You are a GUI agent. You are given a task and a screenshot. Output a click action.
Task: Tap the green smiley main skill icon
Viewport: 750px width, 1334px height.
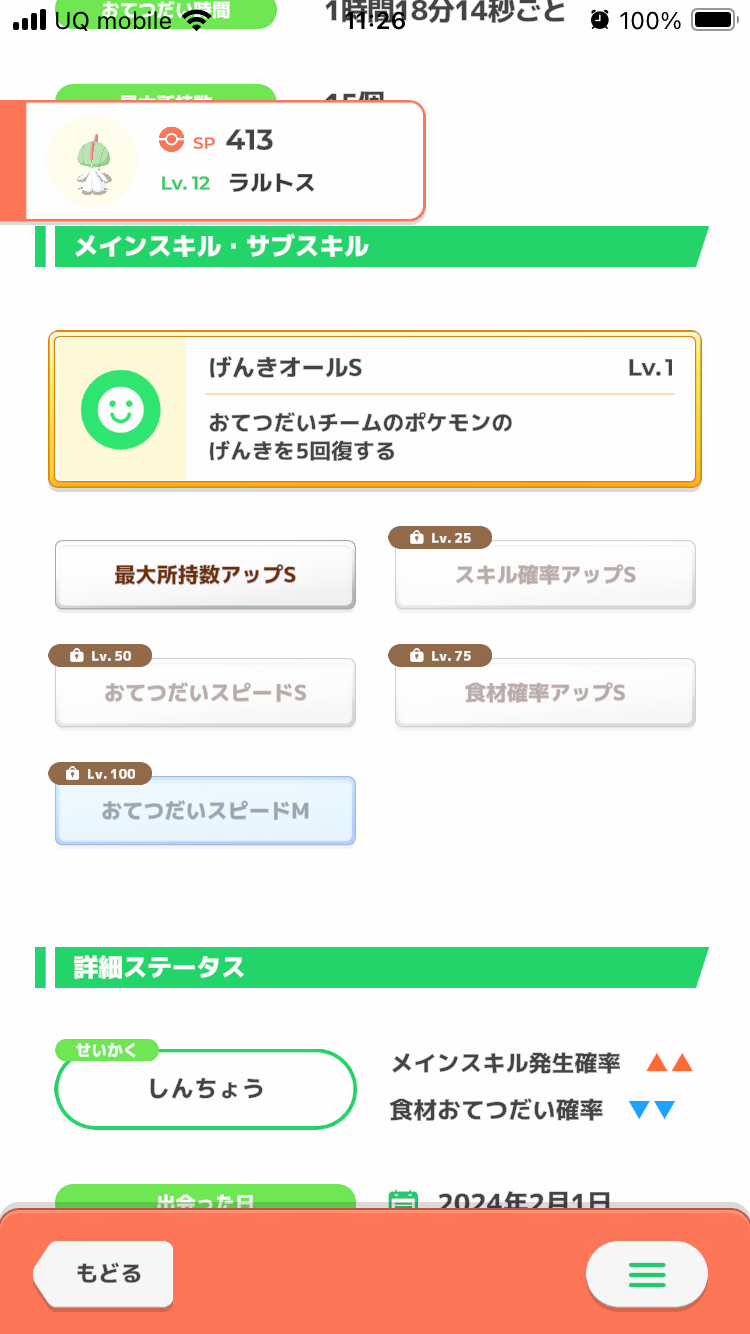(120, 408)
